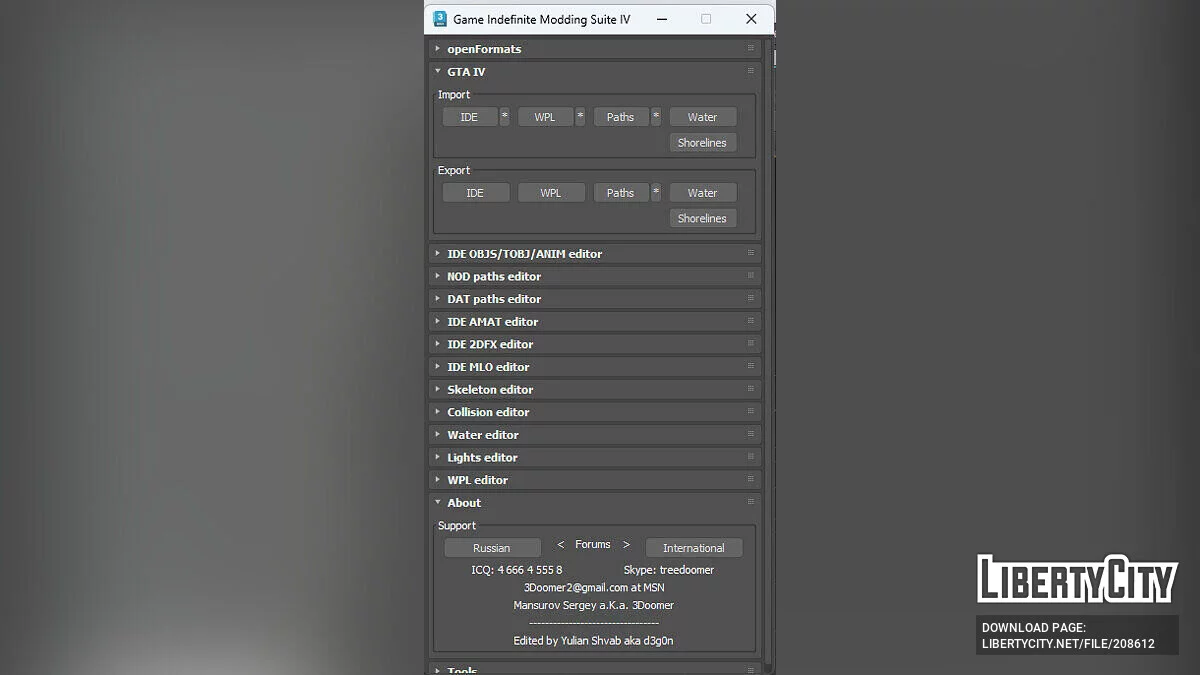
Task: Click the Paths button under Import
Action: [x=621, y=117]
